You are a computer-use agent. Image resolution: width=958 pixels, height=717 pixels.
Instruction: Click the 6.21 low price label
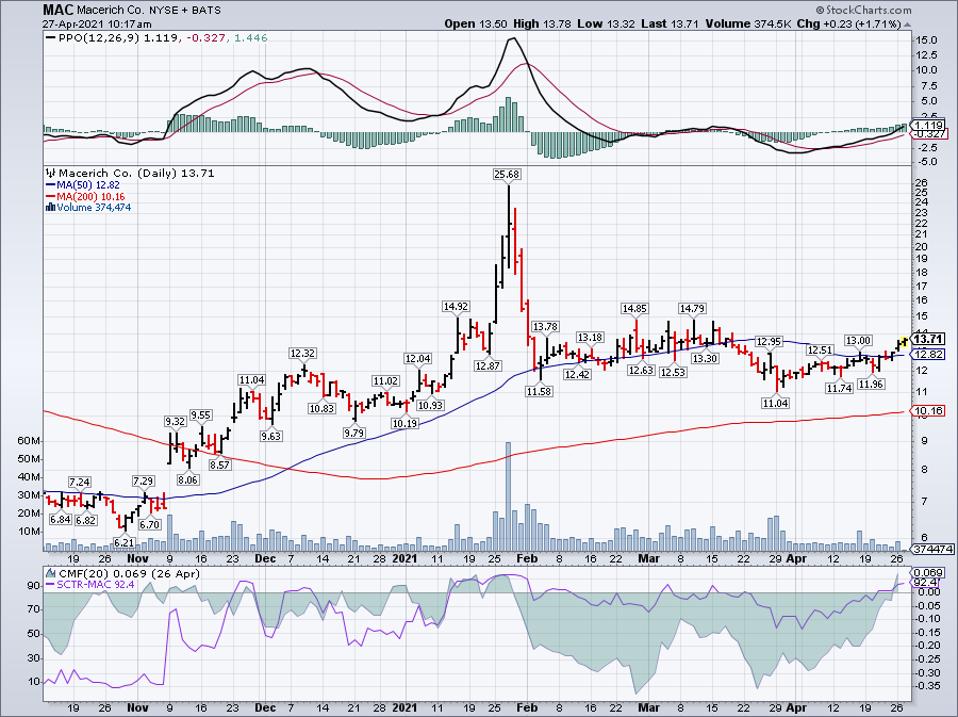point(124,542)
